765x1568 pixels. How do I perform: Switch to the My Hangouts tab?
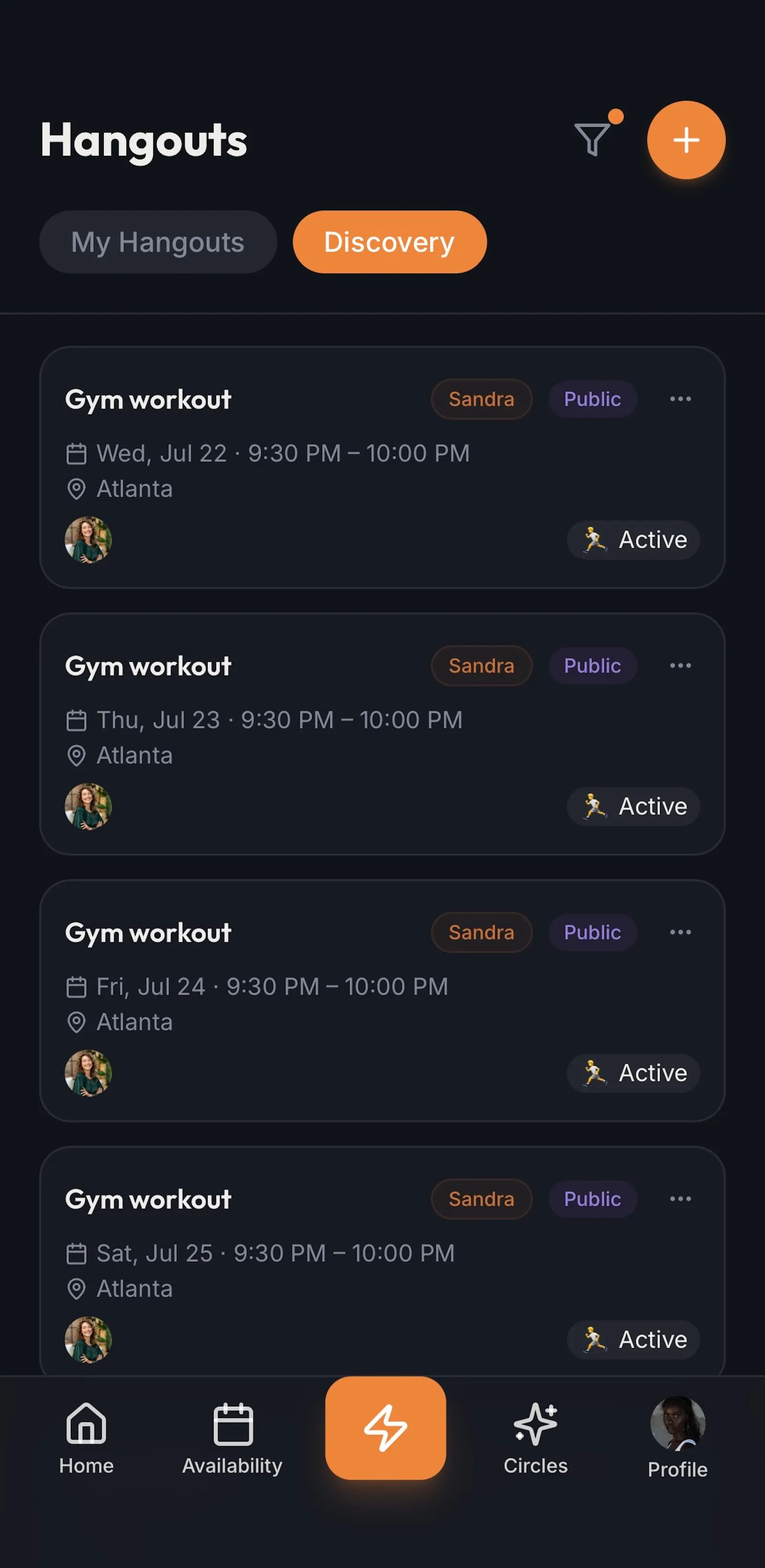pyautogui.click(x=158, y=242)
